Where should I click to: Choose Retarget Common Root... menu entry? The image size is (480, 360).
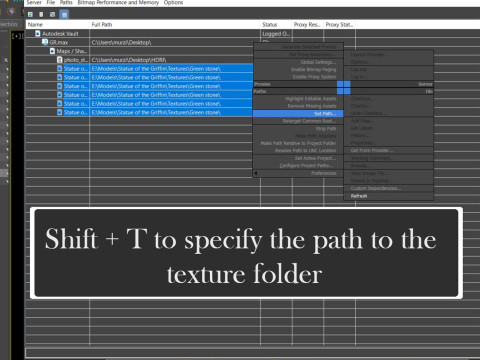pos(309,121)
